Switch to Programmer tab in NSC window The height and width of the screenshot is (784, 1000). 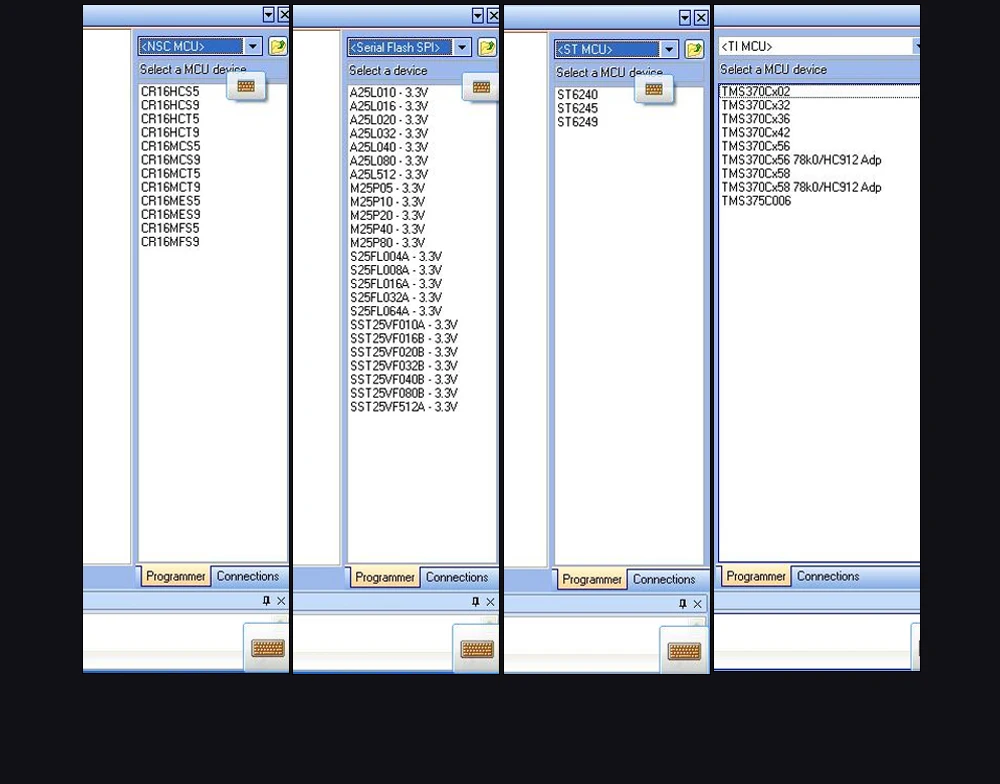[x=175, y=576]
